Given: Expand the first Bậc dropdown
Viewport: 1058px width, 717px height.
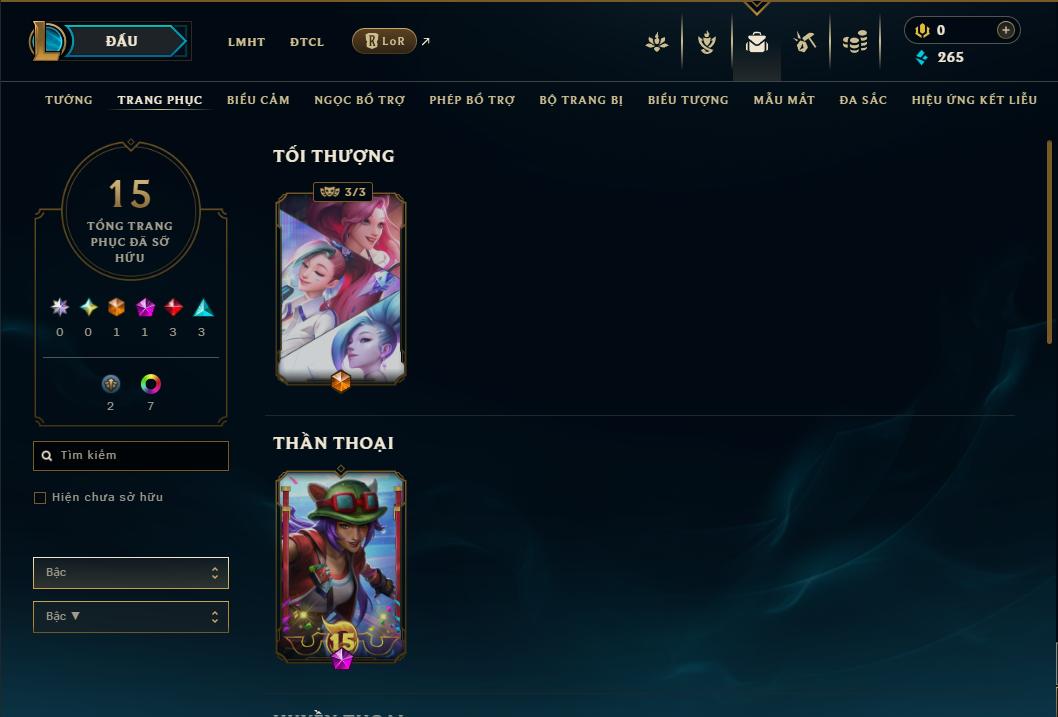Looking at the screenshot, I should click(131, 573).
